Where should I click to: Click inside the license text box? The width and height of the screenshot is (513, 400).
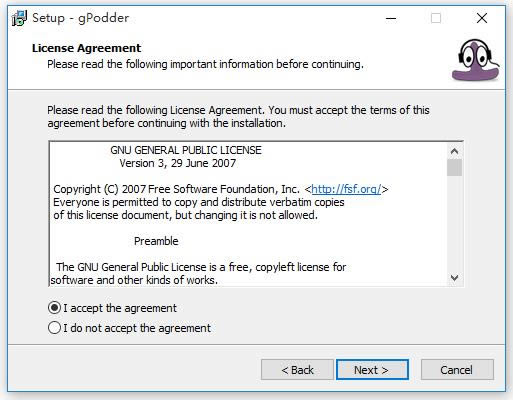coord(248,214)
